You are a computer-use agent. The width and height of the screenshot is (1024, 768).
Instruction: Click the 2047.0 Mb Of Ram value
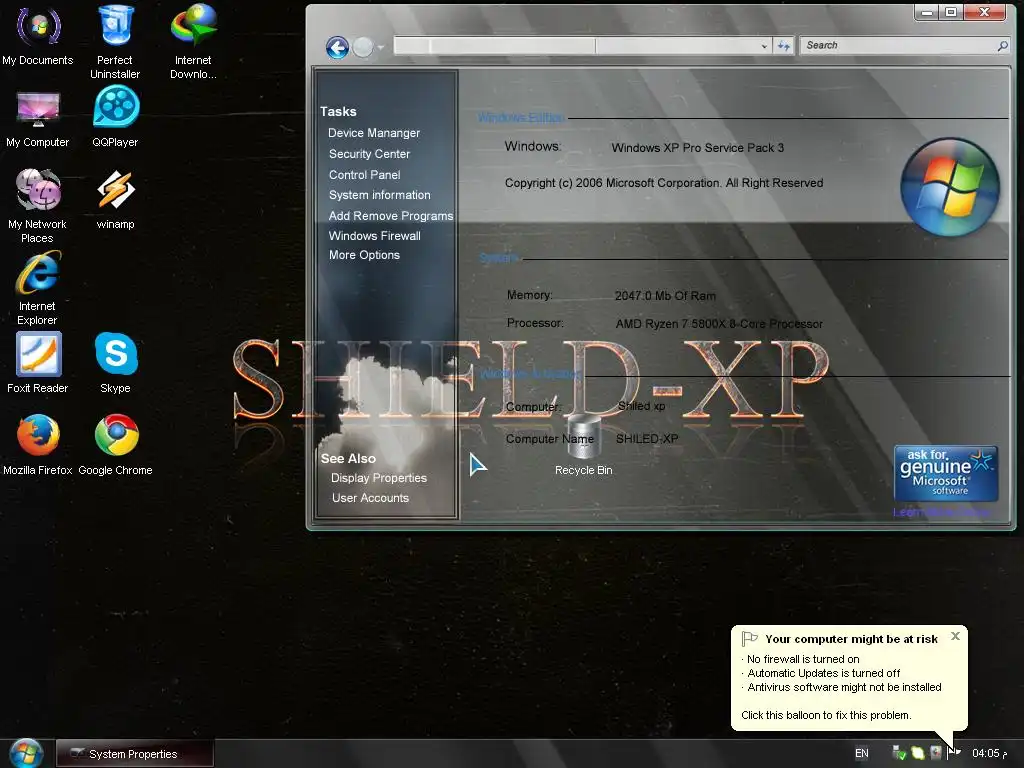tap(665, 296)
